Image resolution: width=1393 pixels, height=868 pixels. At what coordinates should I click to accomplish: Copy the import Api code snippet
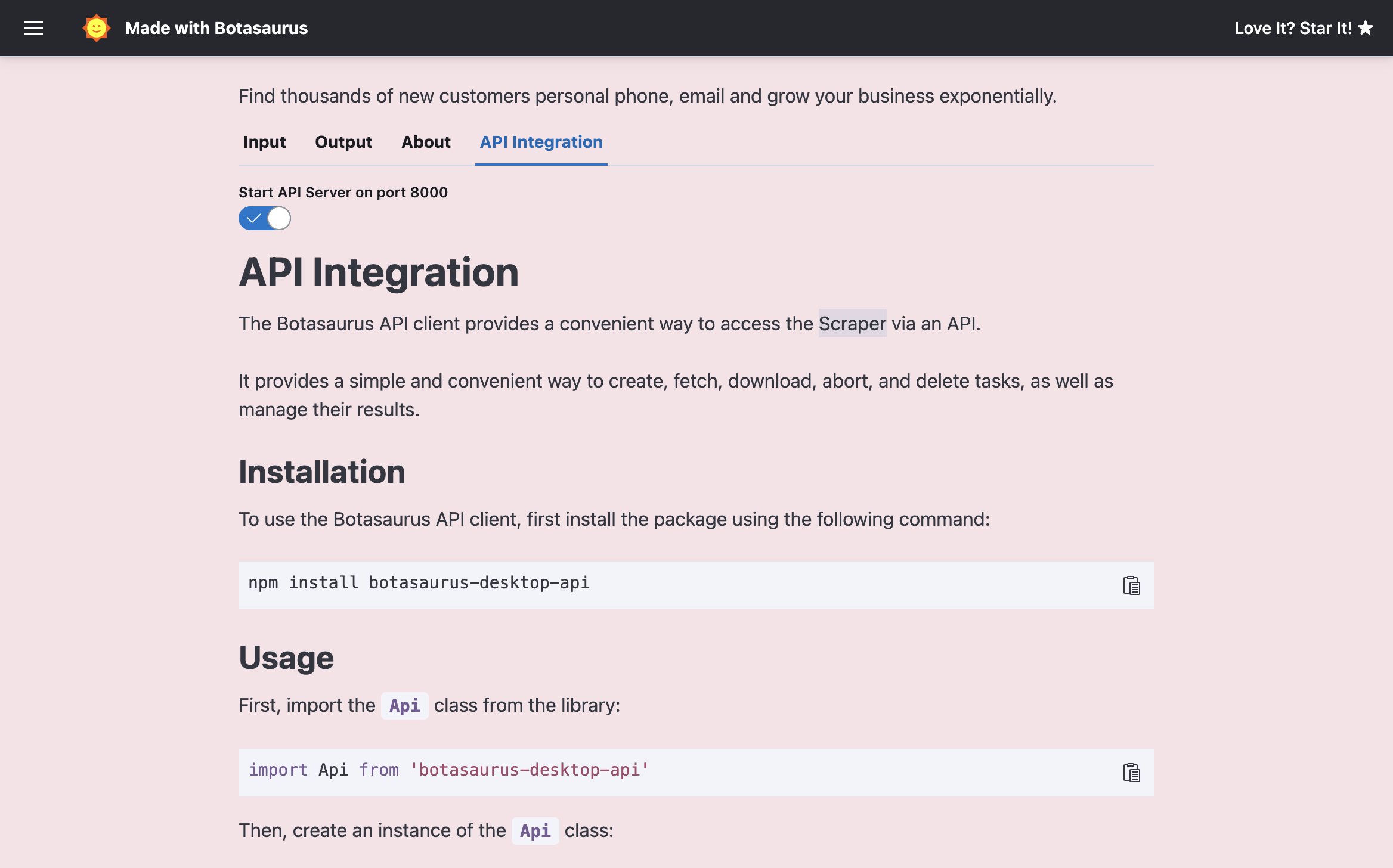(1131, 773)
